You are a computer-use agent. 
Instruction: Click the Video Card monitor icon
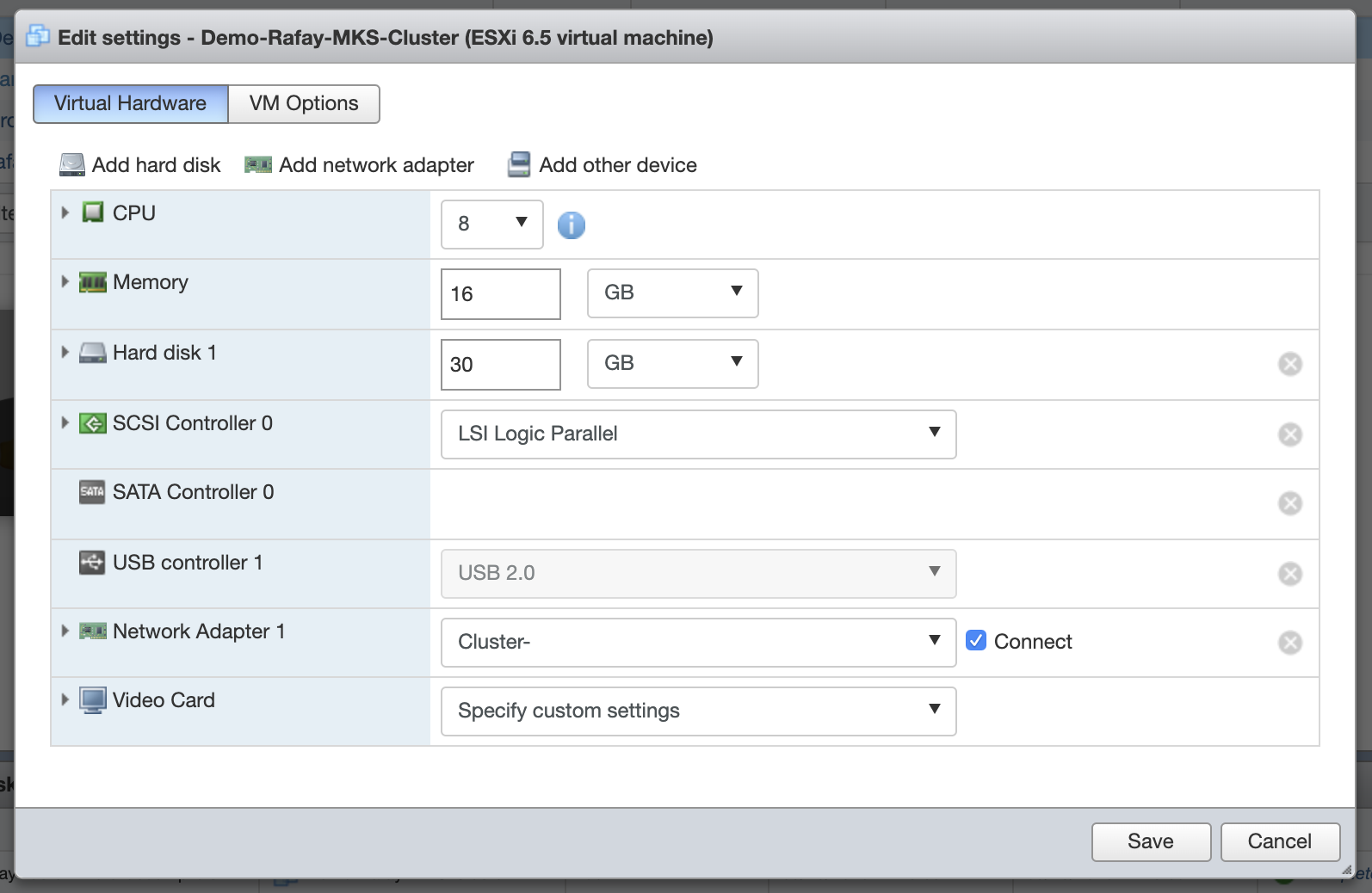(93, 700)
